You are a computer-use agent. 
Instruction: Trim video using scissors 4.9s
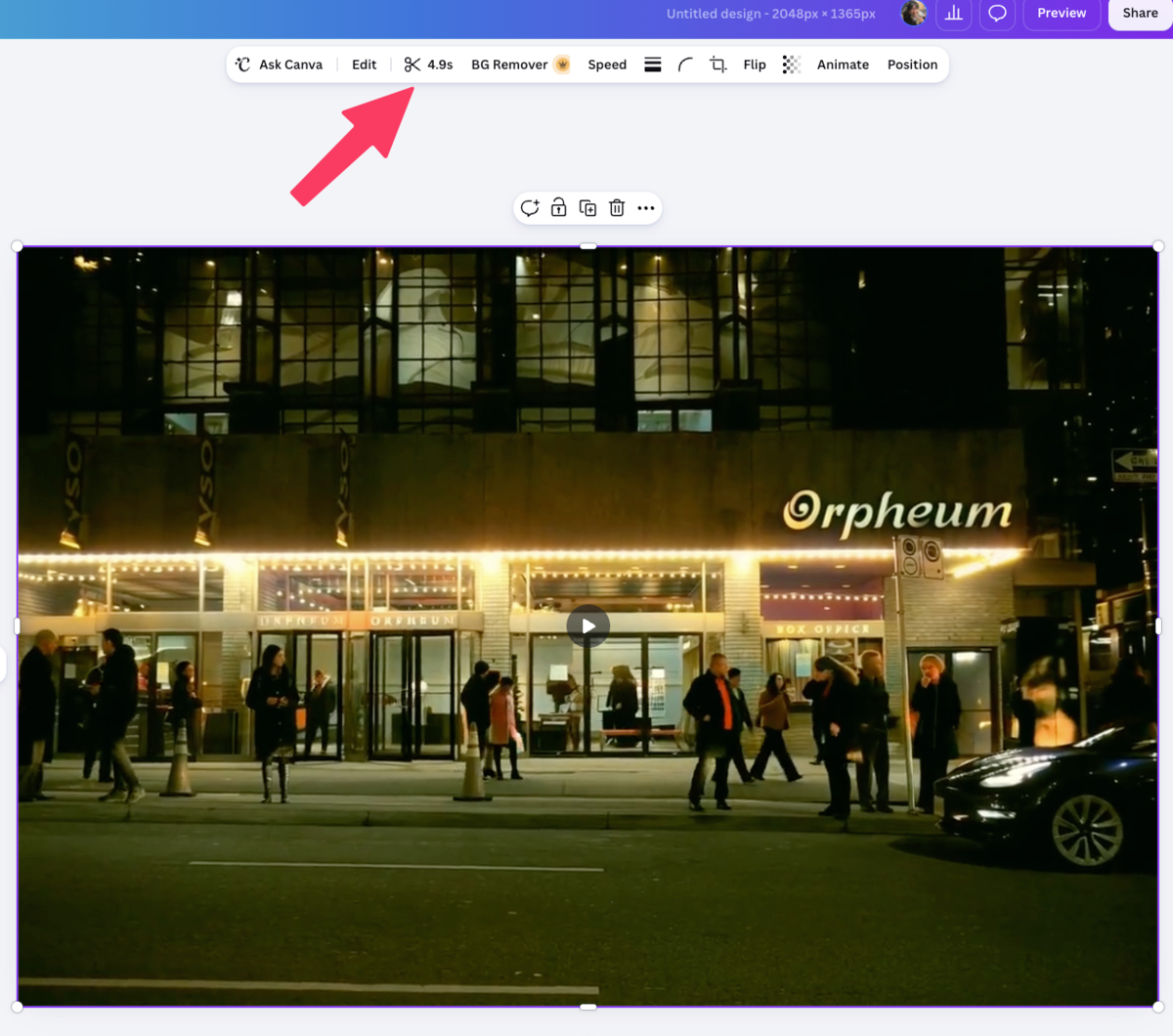pyautogui.click(x=428, y=65)
